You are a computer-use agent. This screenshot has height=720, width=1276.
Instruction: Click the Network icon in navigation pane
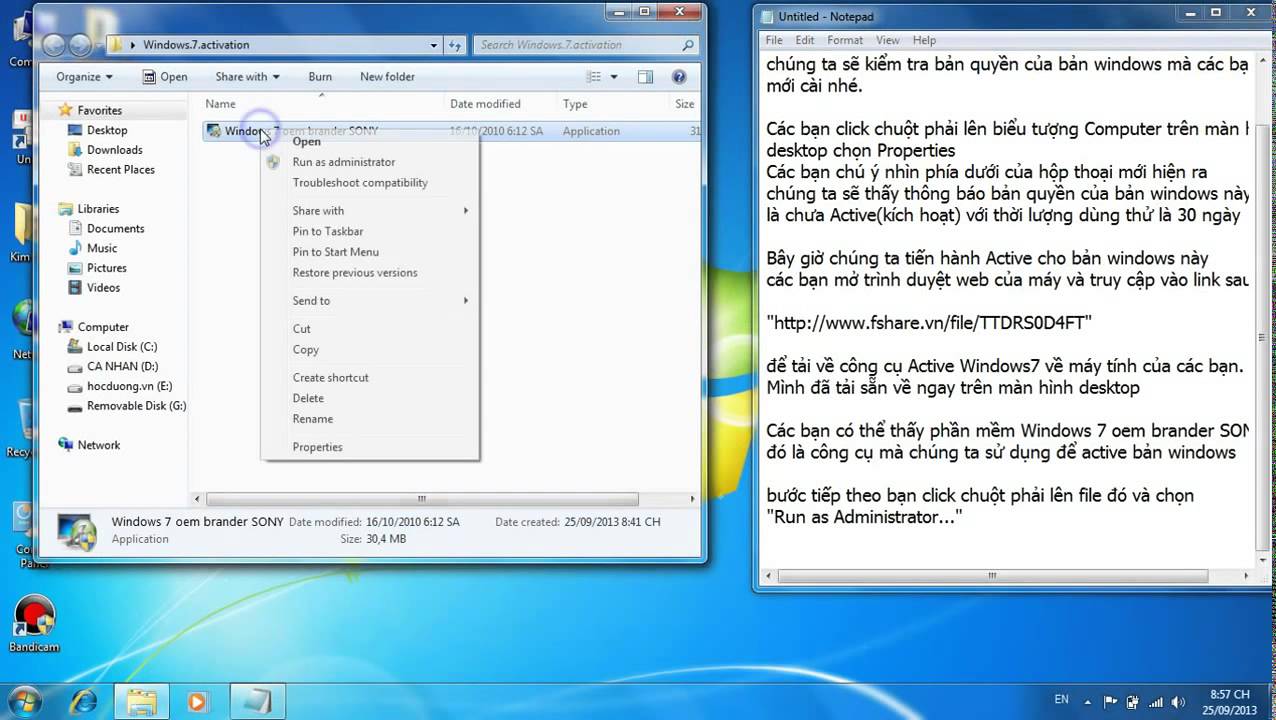tap(66, 445)
